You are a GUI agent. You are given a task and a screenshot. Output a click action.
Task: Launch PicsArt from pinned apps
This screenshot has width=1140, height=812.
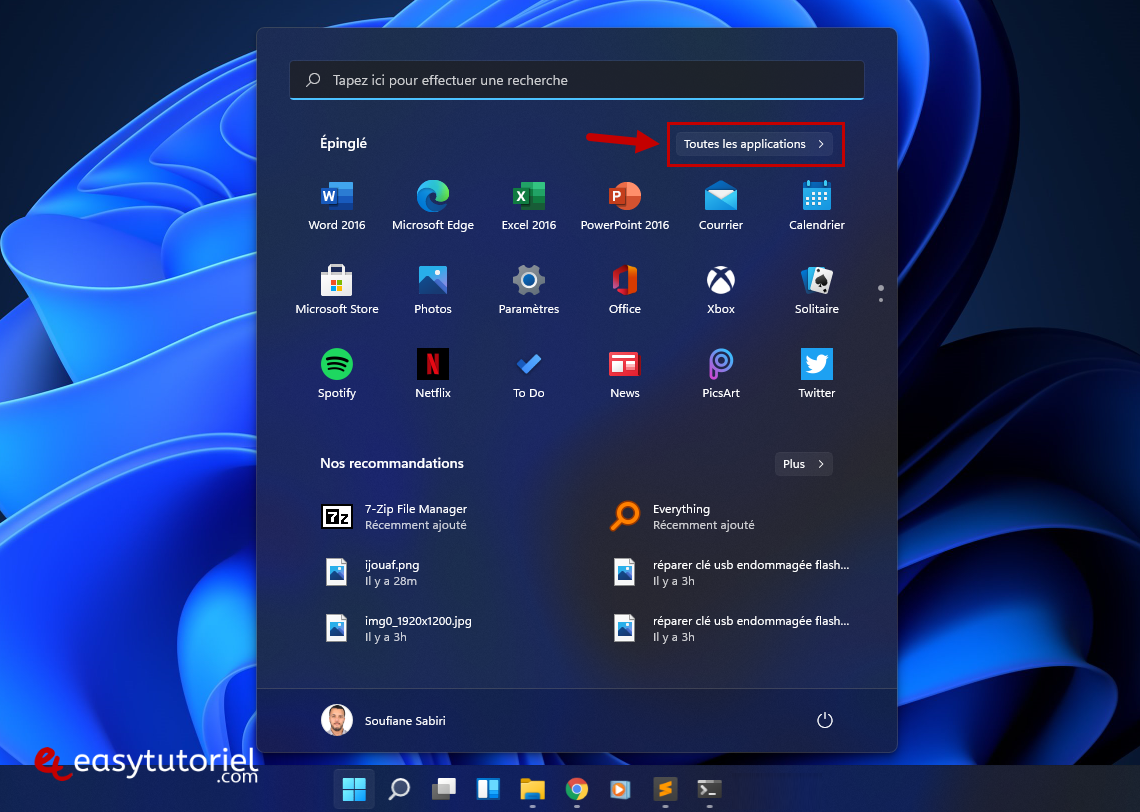[x=720, y=374]
